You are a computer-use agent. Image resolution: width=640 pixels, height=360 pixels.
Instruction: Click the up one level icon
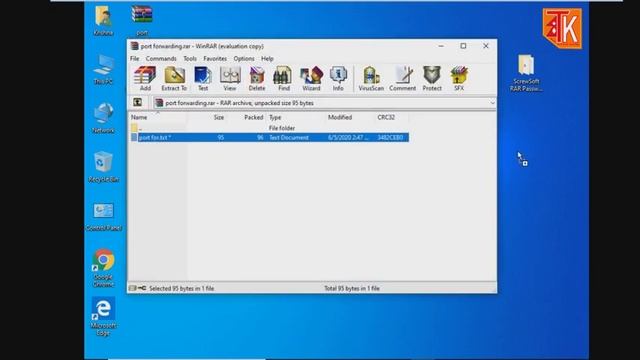click(x=138, y=102)
